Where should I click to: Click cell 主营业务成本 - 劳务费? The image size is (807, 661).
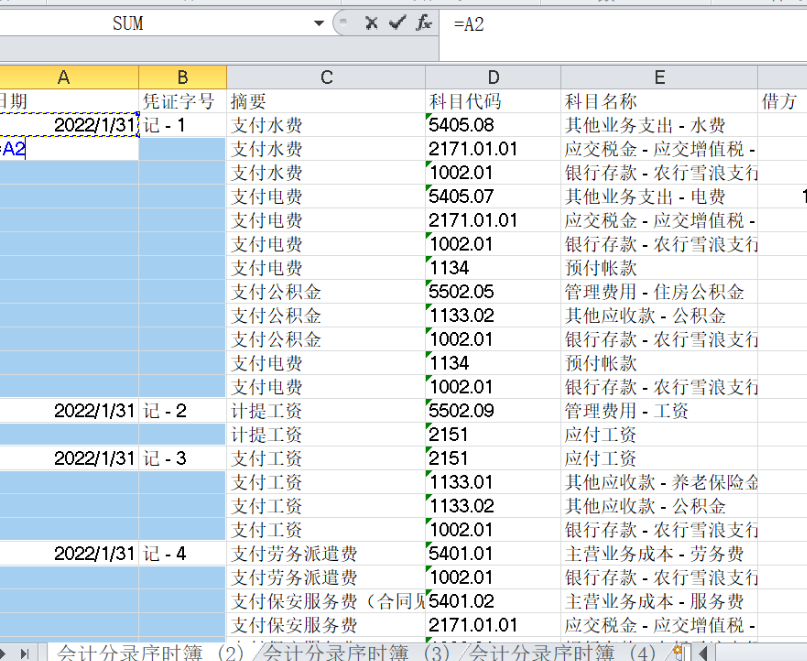pos(659,553)
